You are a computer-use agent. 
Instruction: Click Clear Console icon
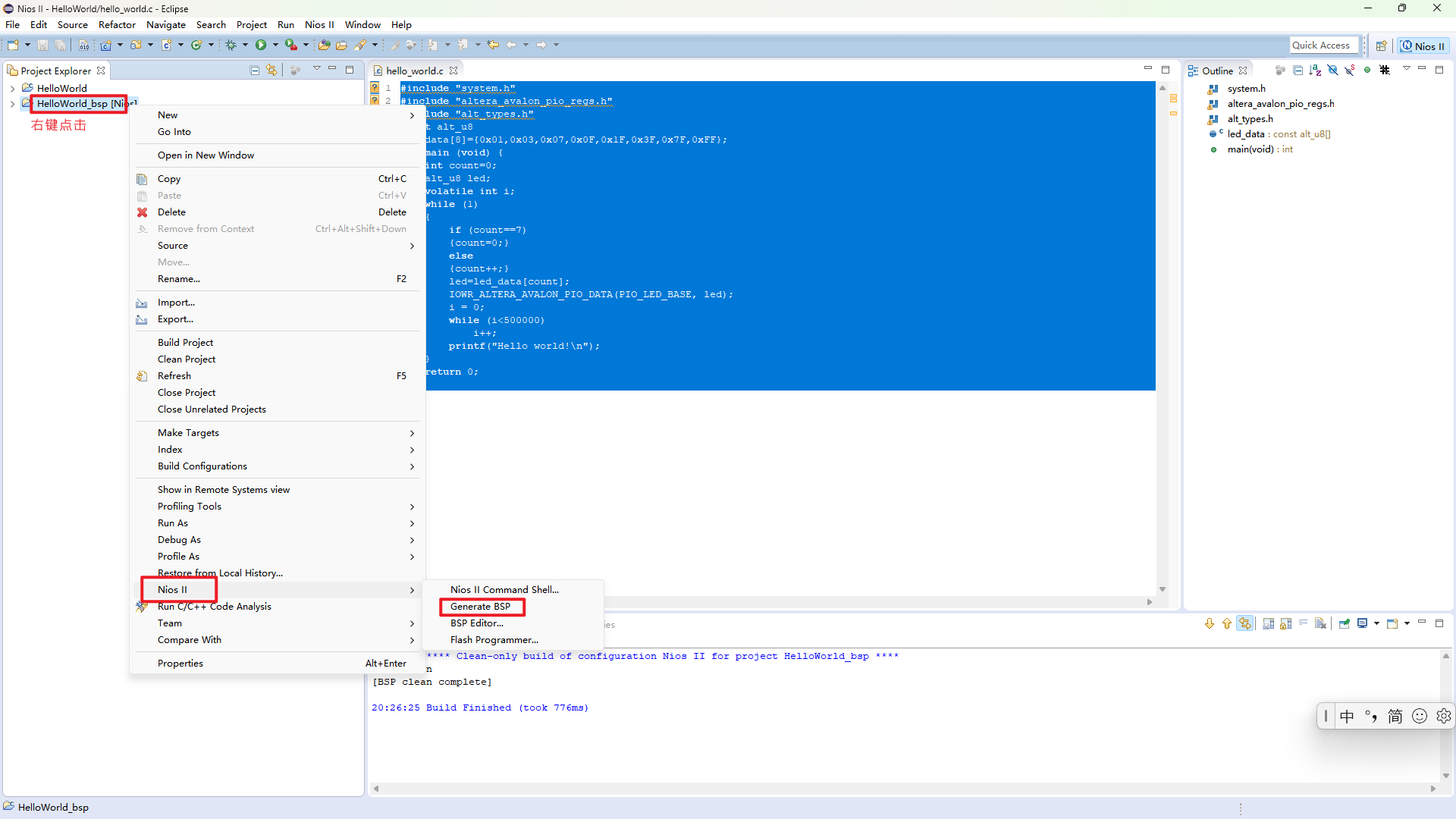coord(1320,623)
